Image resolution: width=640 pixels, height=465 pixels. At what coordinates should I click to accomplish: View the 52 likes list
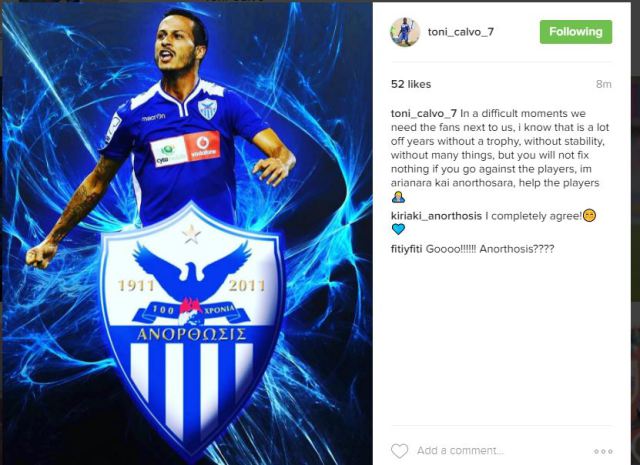tap(411, 84)
